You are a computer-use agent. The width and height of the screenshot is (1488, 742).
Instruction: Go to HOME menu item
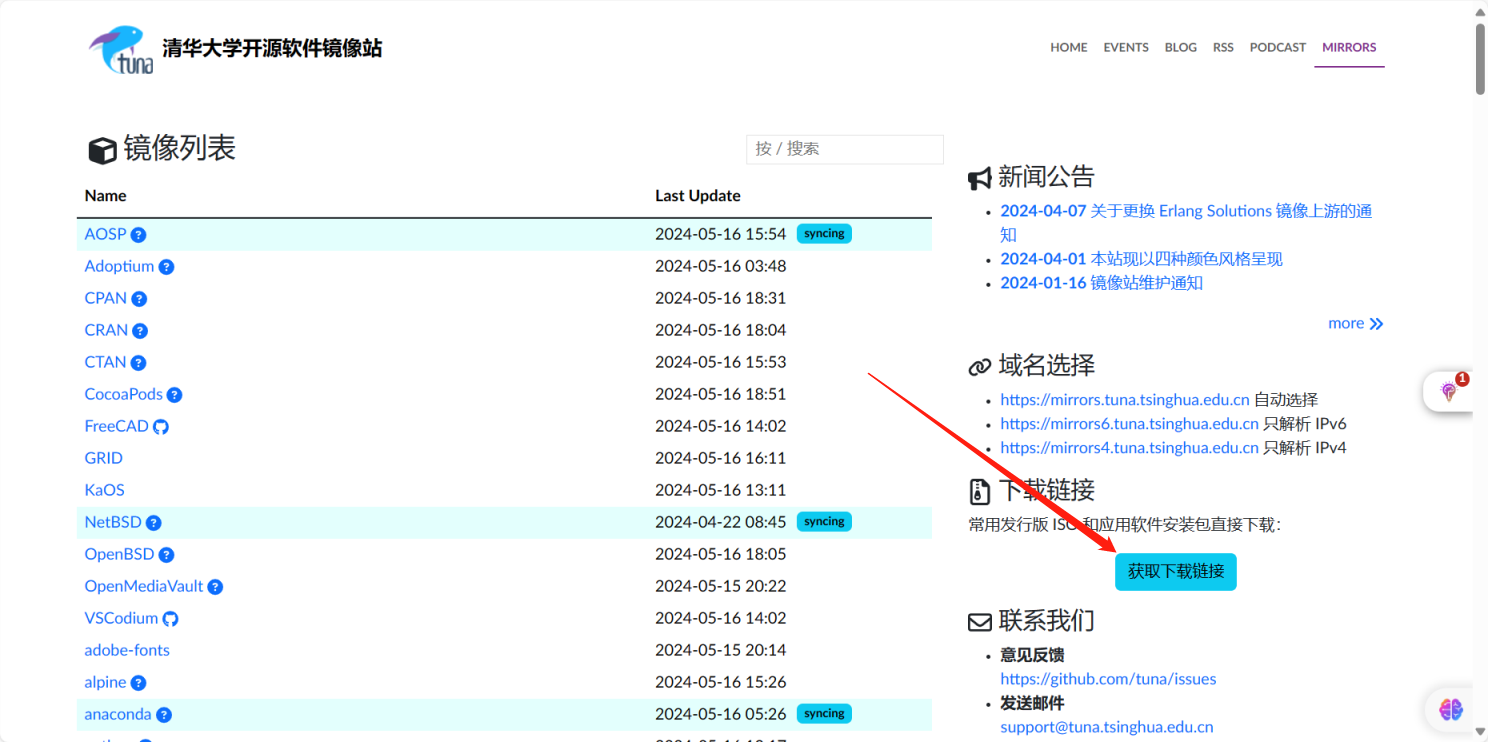tap(1069, 47)
